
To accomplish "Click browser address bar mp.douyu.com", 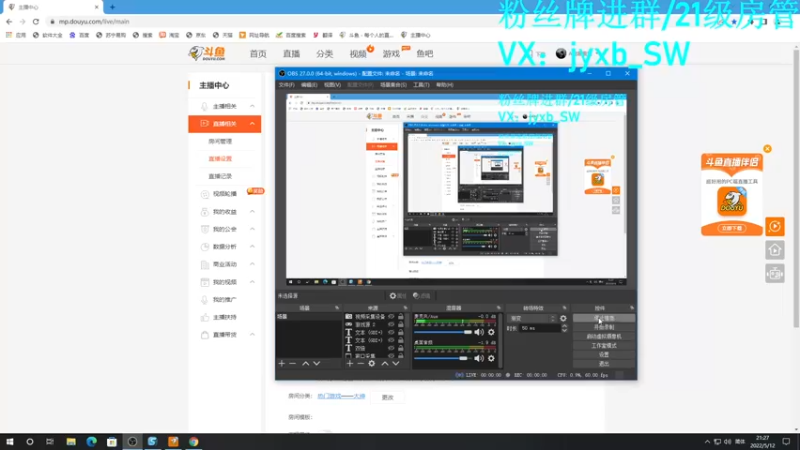I will click(x=94, y=21).
